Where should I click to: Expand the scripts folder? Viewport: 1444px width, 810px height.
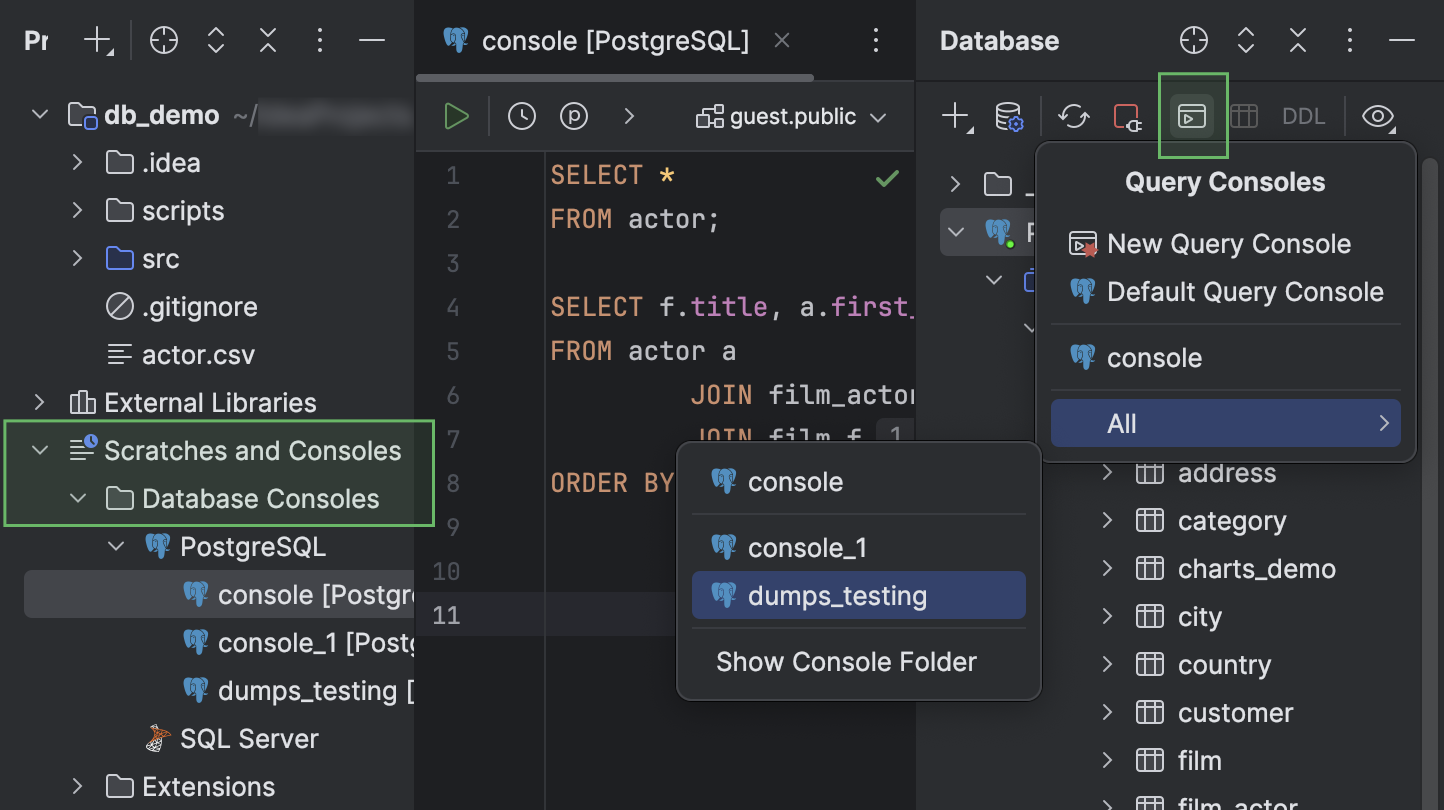point(78,210)
